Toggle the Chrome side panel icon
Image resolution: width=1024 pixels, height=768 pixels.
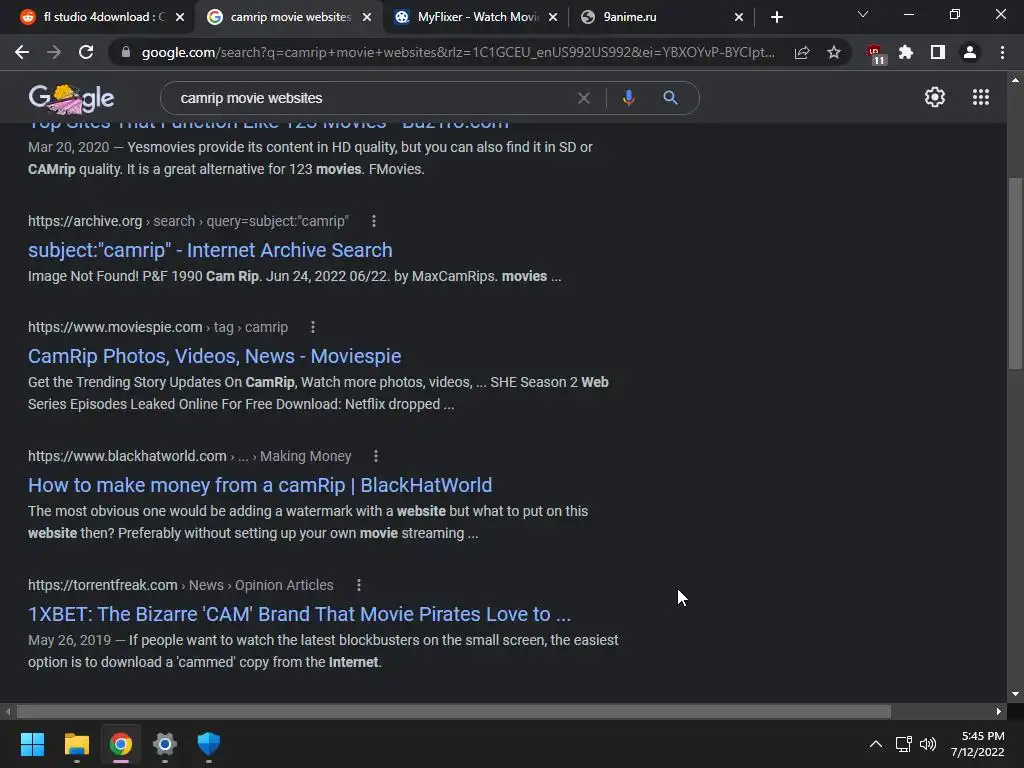tap(938, 52)
